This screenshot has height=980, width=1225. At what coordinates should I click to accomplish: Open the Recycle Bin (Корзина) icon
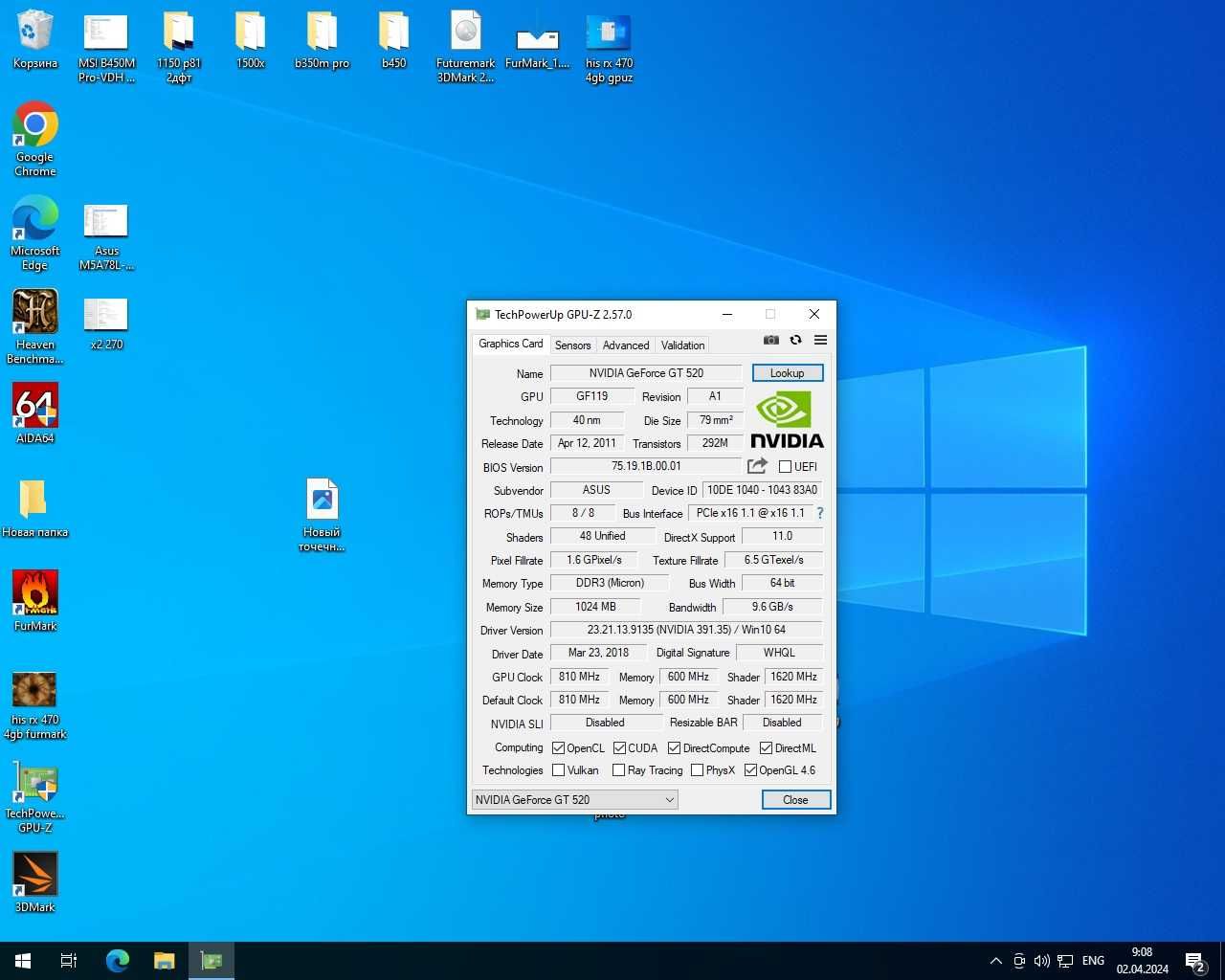(35, 40)
